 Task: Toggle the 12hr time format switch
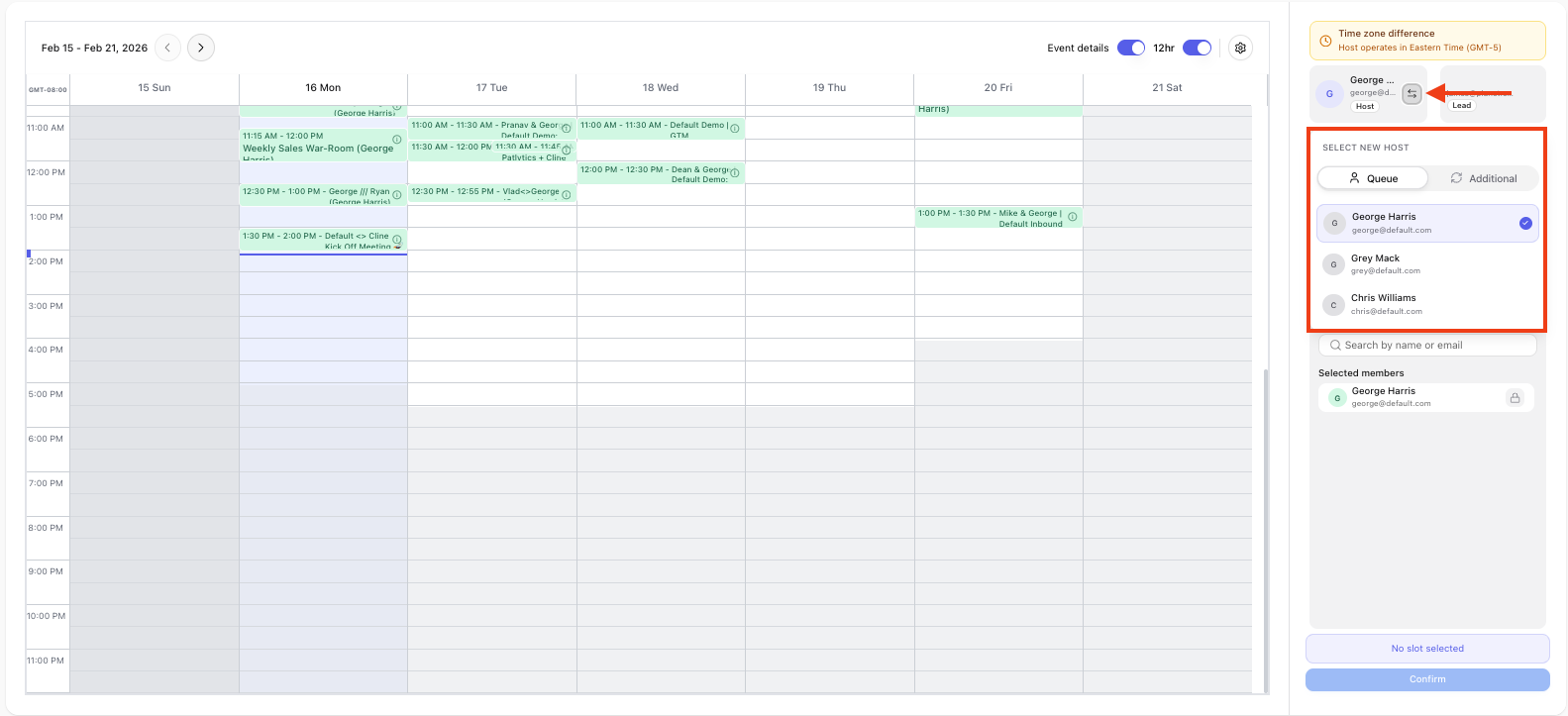coord(1197,48)
